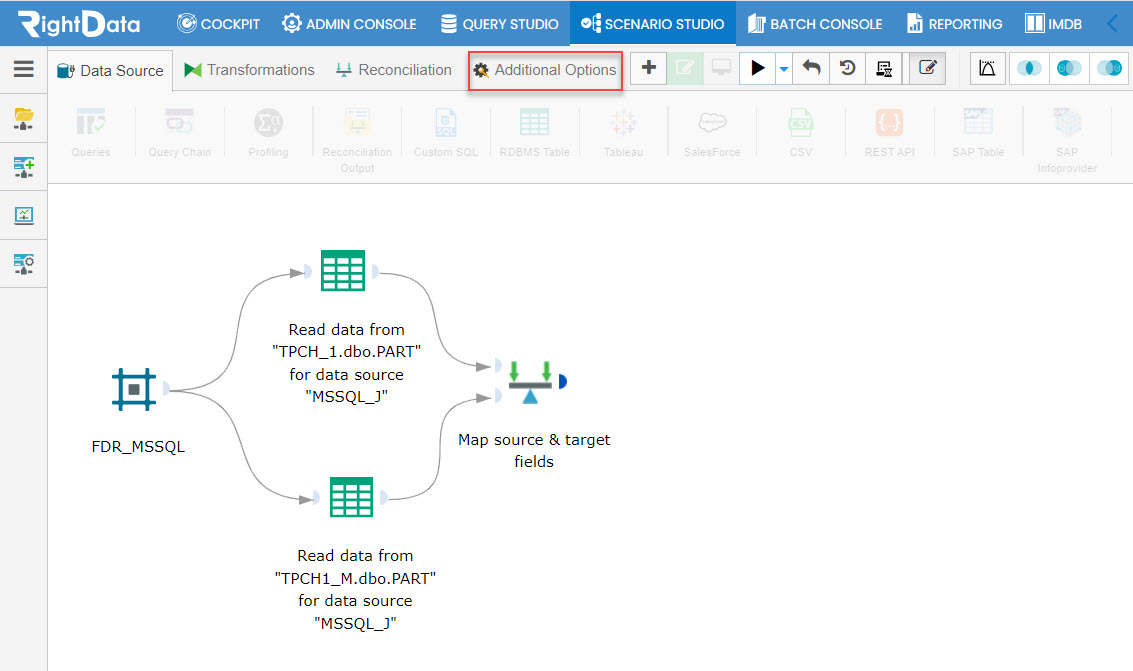Run the scenario with play button
1133x671 pixels.
757,68
